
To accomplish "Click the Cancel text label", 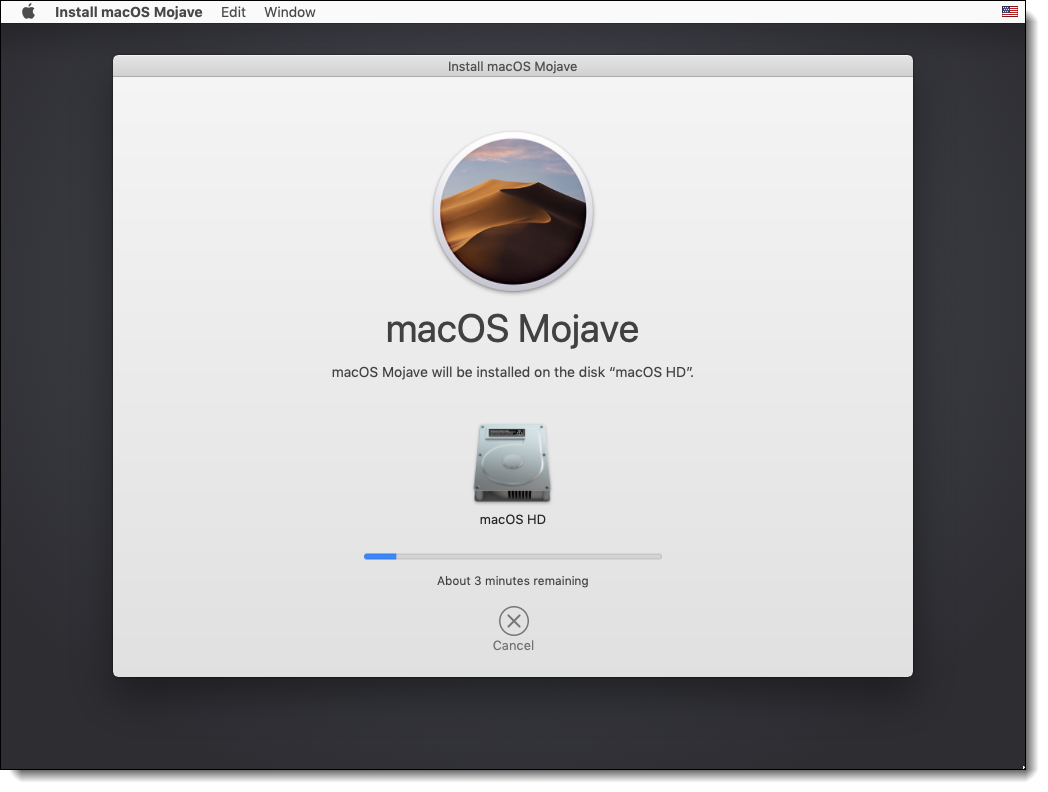I will pos(513,646).
